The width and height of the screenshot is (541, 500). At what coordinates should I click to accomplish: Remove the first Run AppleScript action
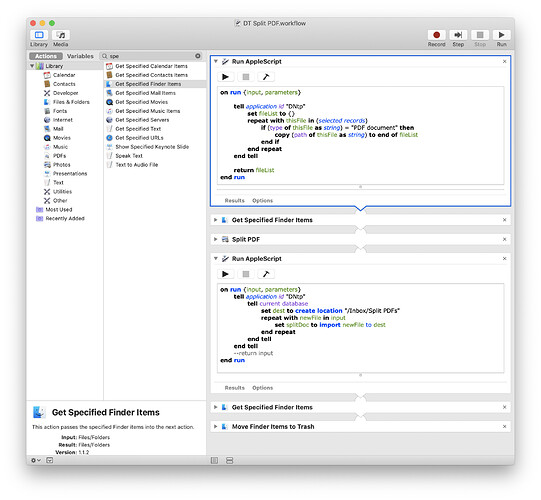click(x=504, y=61)
